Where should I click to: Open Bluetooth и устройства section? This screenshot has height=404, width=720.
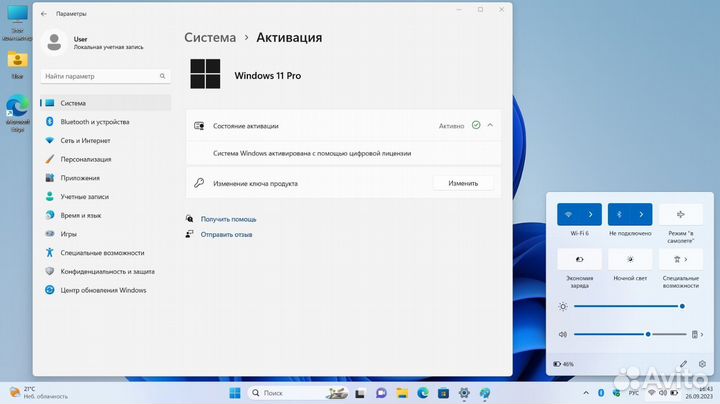tap(105, 122)
